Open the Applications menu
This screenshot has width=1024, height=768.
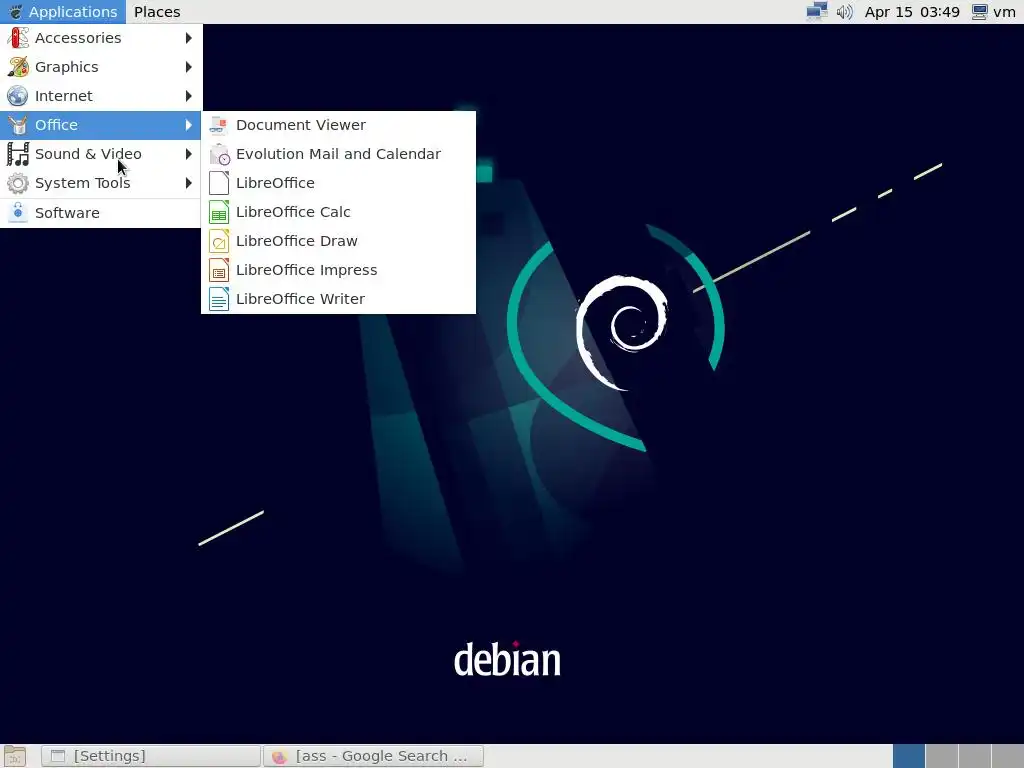[x=63, y=12]
